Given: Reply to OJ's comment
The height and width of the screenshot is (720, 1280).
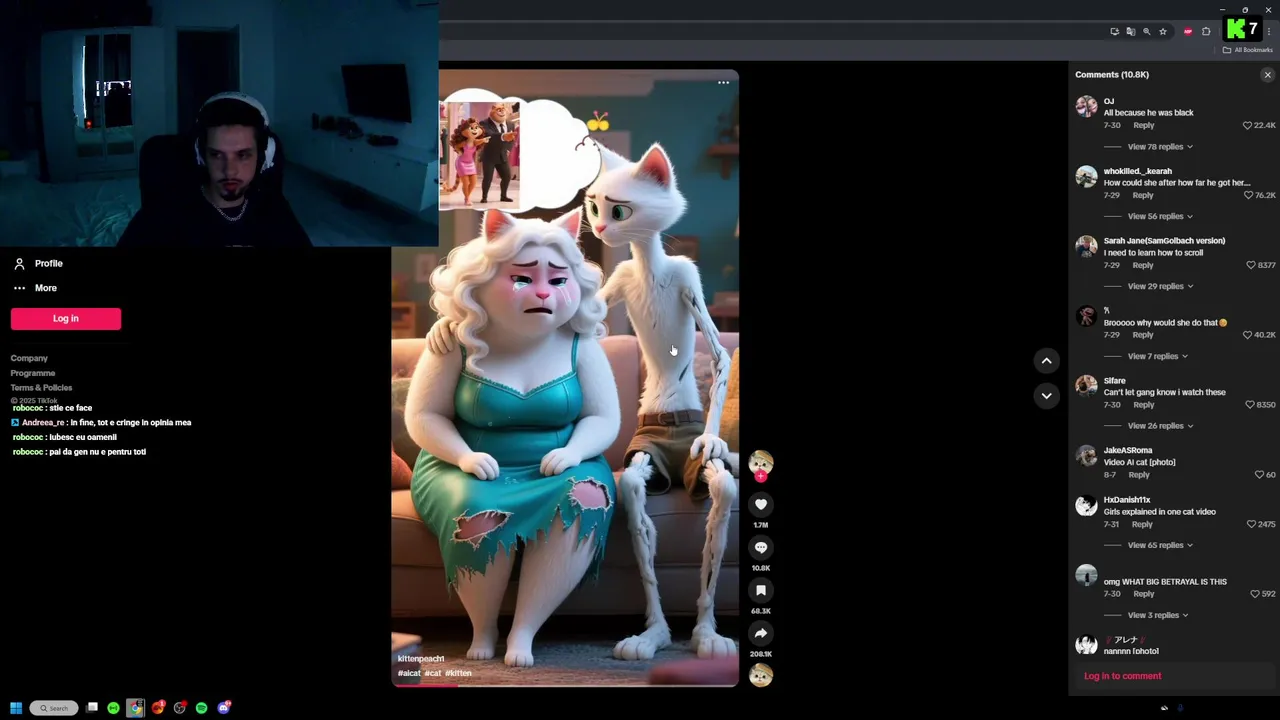Looking at the screenshot, I should 1143,125.
